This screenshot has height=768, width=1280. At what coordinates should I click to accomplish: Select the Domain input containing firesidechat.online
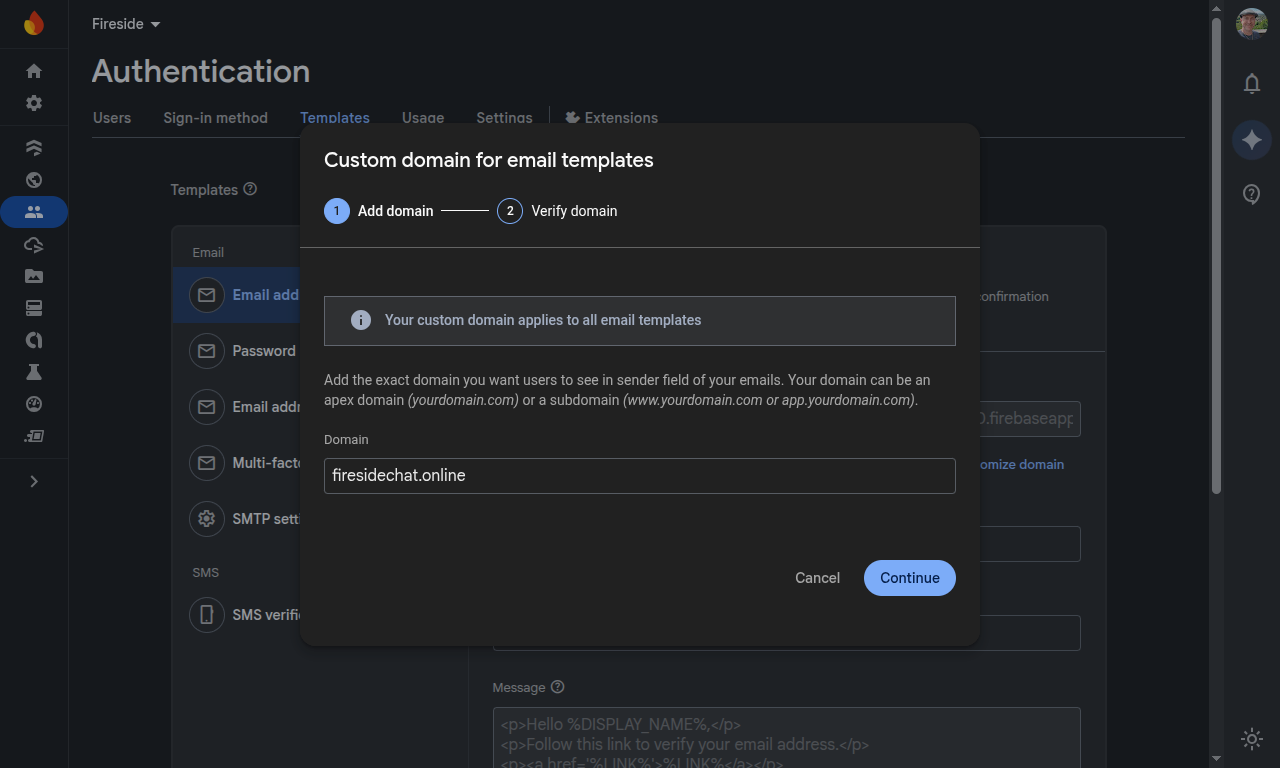pyautogui.click(x=639, y=476)
